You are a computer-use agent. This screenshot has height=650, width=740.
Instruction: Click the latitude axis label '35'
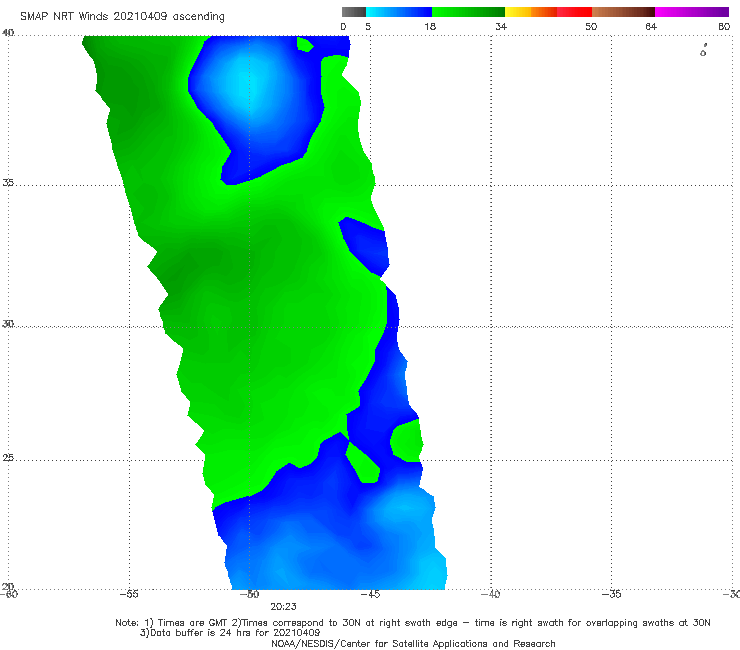click(8, 182)
